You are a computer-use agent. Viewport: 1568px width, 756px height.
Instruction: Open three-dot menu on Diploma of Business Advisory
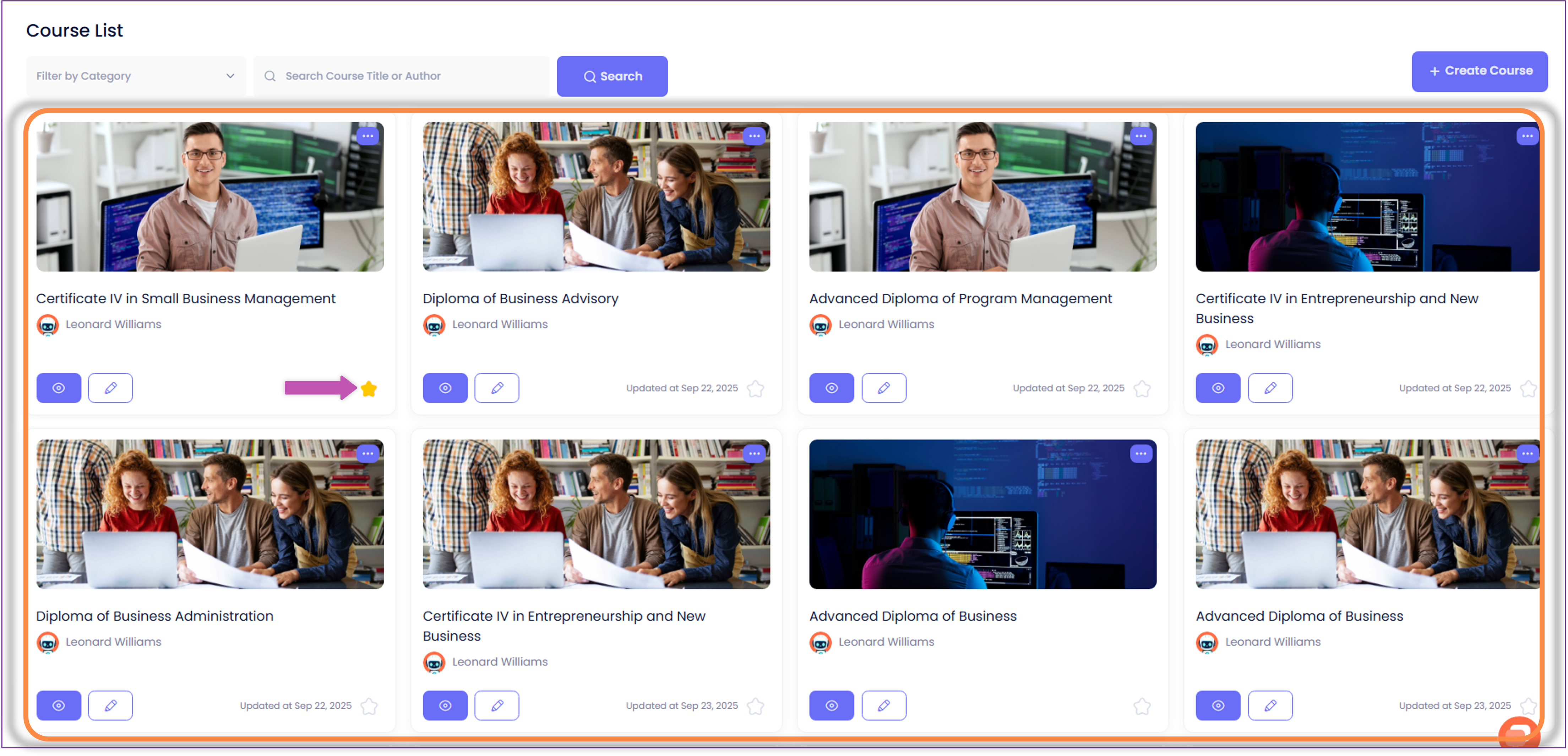coord(754,136)
